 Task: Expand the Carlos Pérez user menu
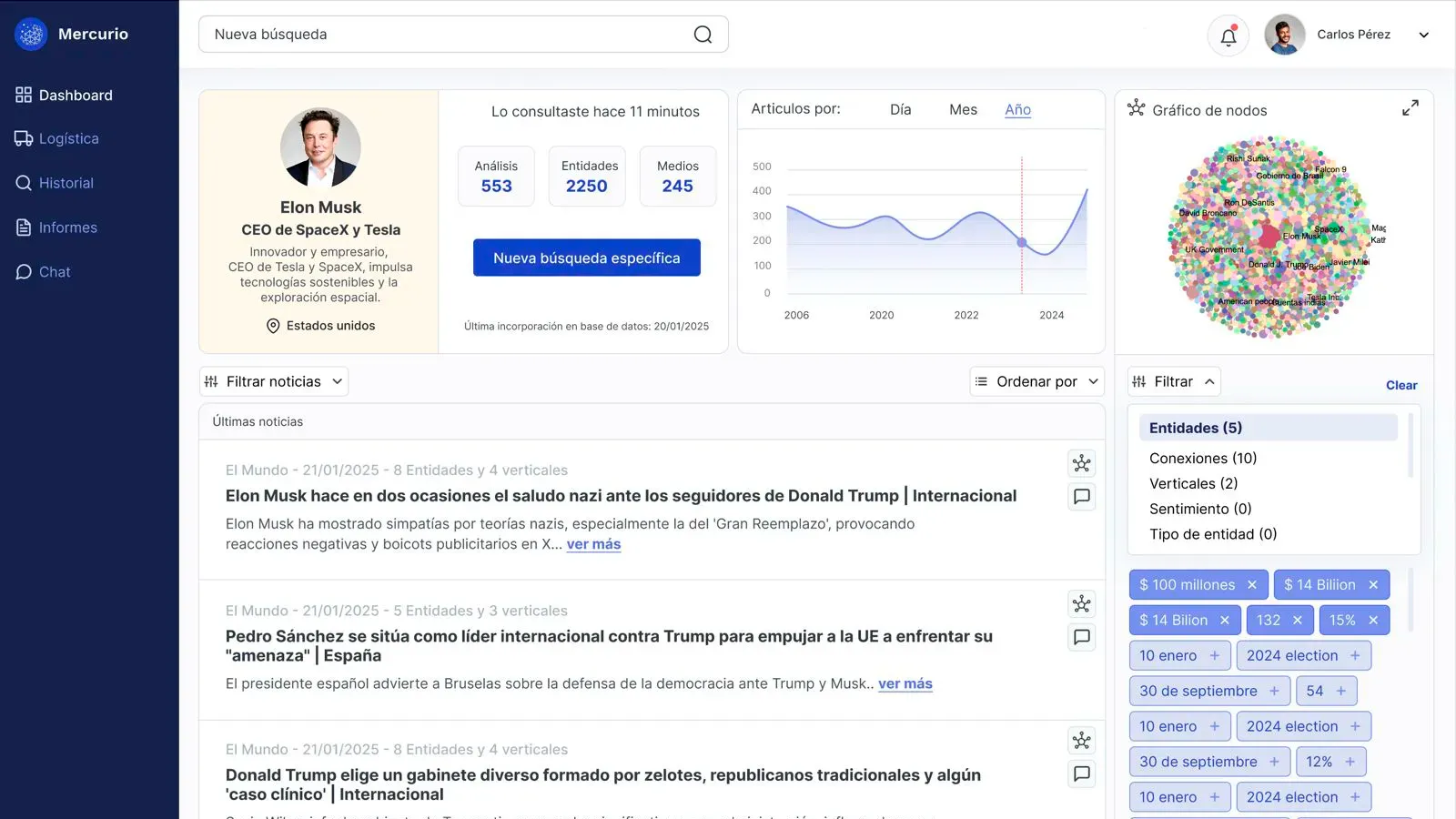[1423, 35]
